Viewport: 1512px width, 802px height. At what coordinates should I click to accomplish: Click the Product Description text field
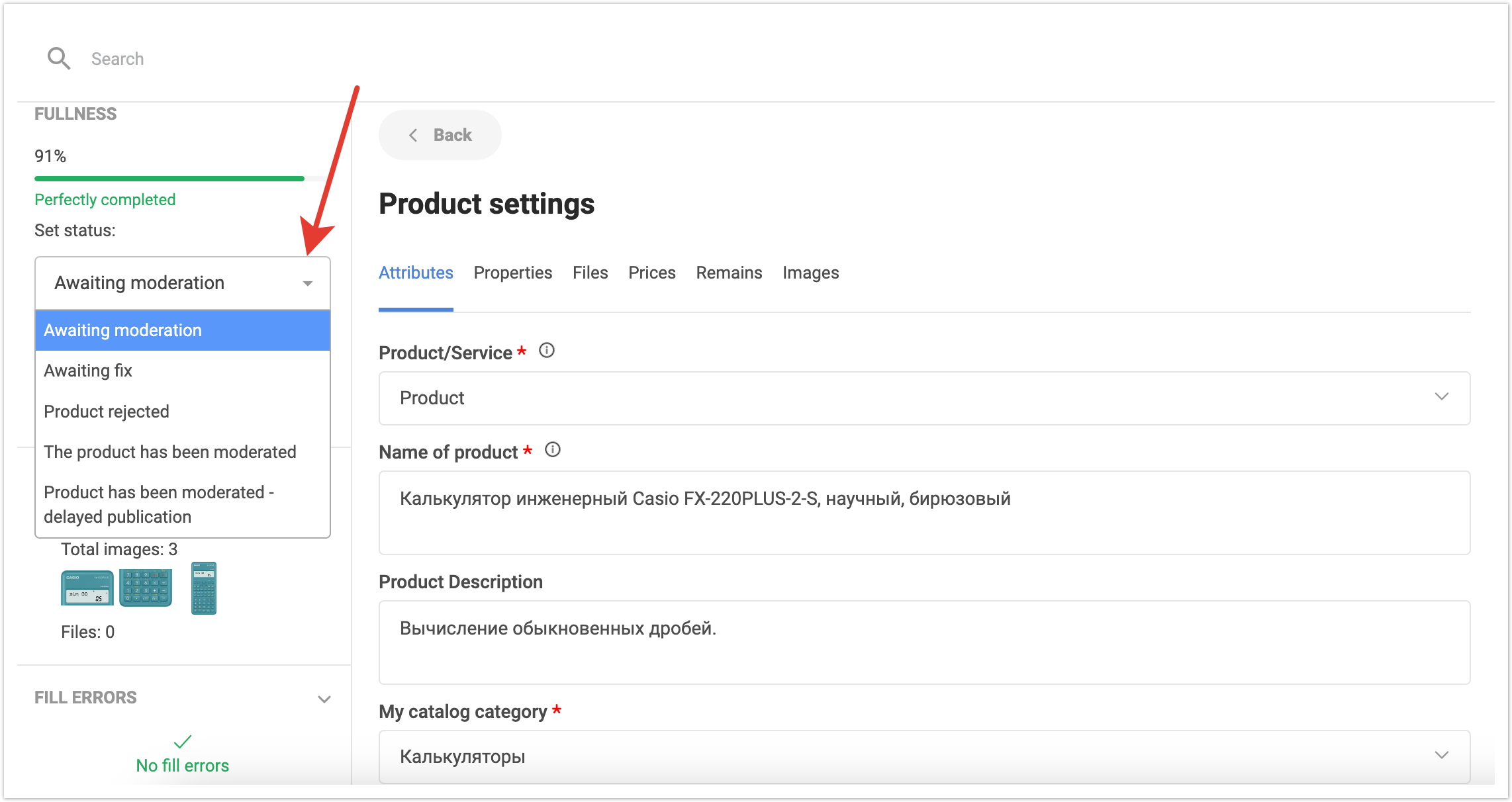pos(924,642)
